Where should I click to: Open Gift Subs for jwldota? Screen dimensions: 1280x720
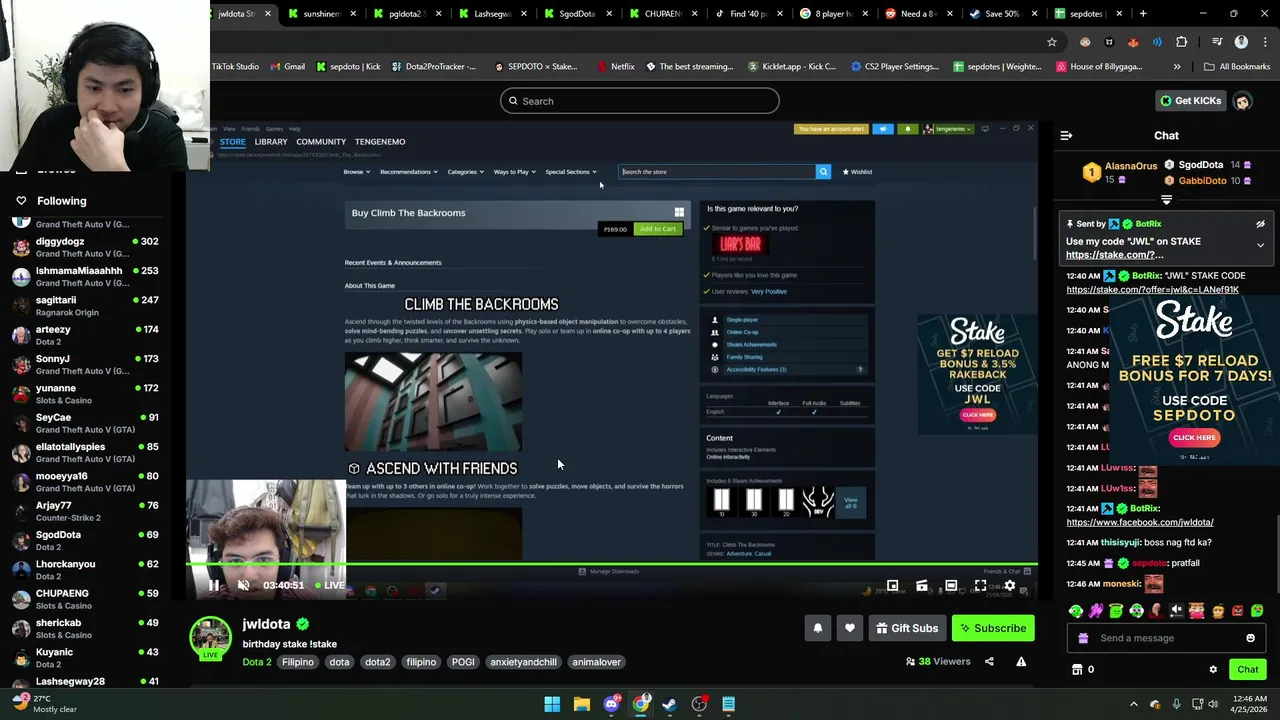click(907, 628)
